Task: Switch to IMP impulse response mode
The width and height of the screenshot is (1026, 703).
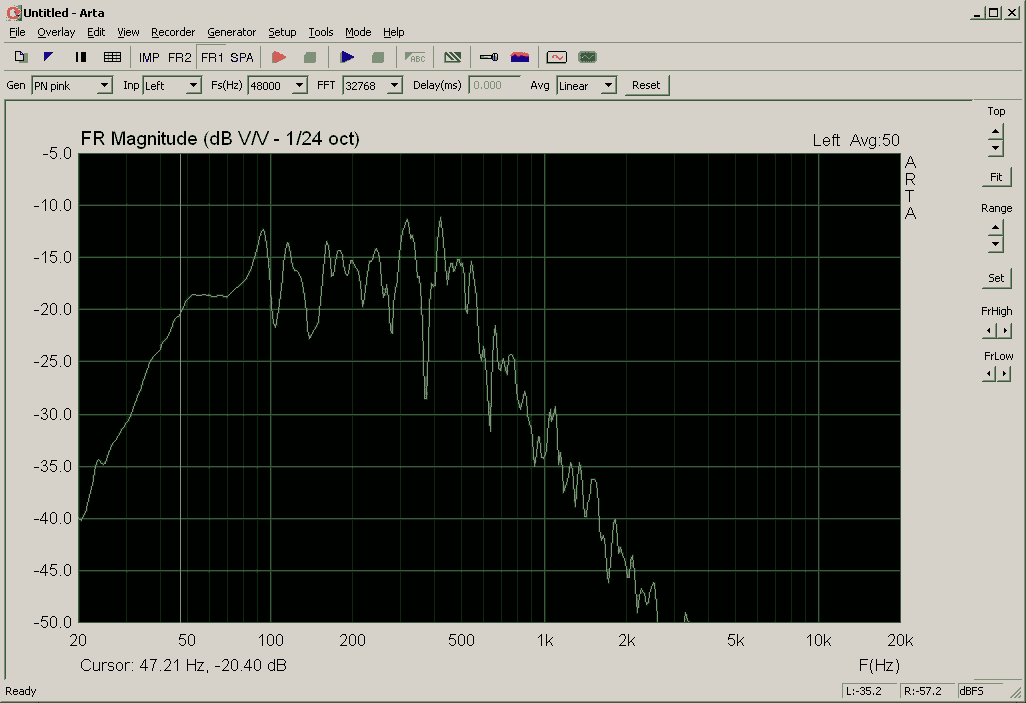Action: coord(149,58)
